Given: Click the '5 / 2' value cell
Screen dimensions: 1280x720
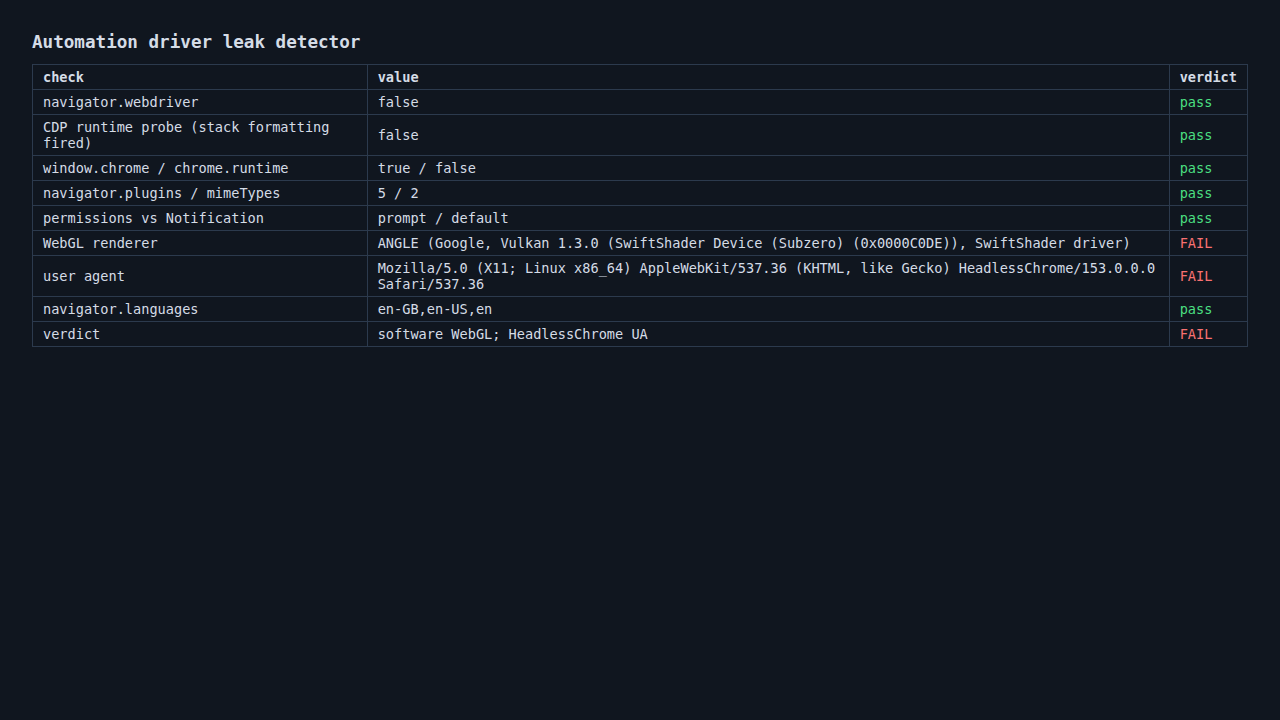Looking at the screenshot, I should tap(768, 193).
